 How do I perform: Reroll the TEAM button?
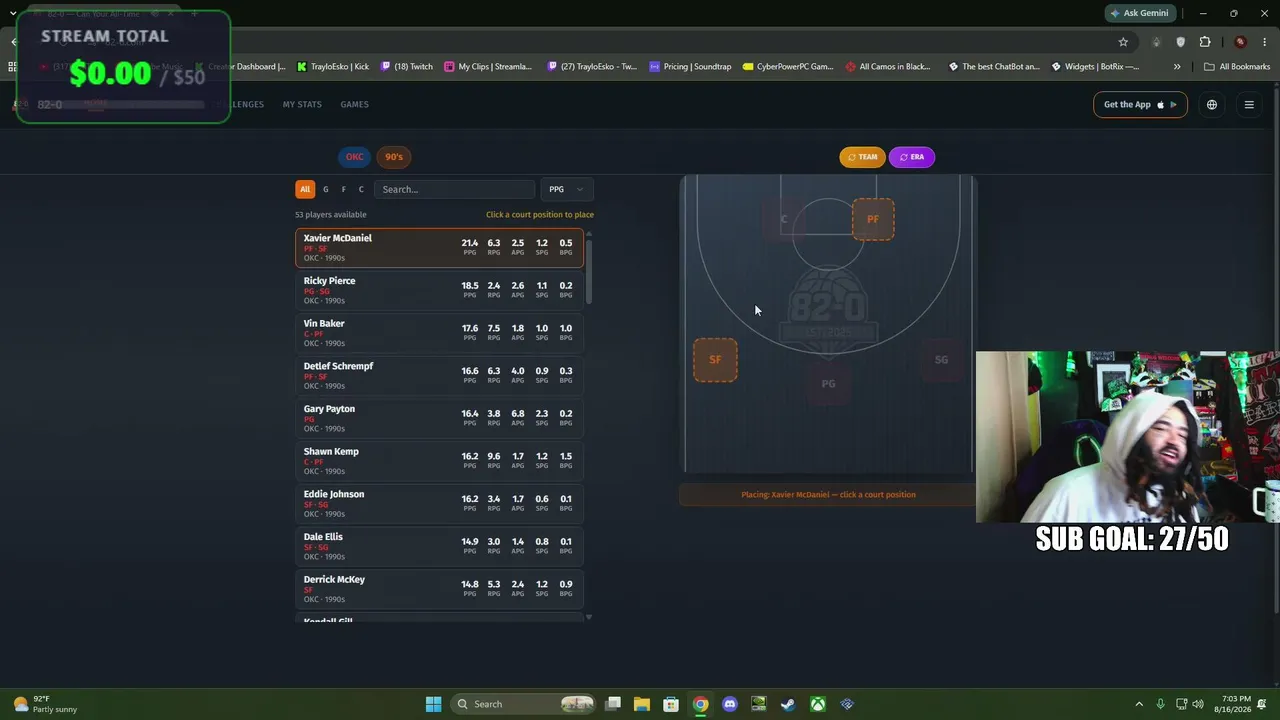click(862, 157)
